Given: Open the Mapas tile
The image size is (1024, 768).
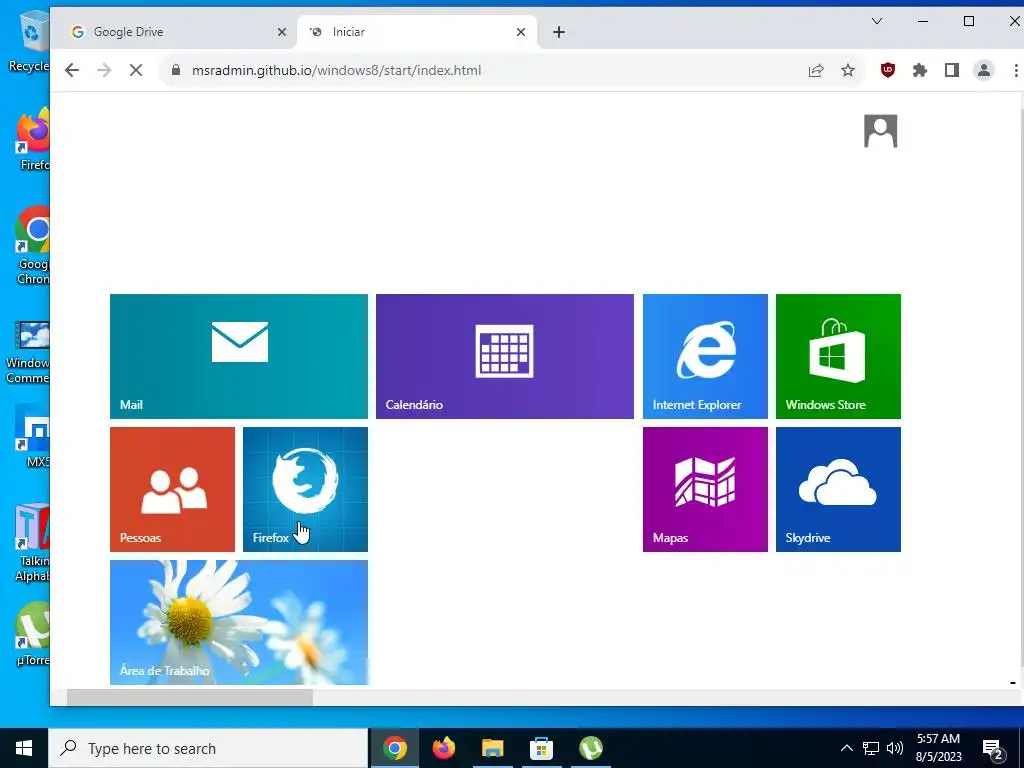Looking at the screenshot, I should [x=705, y=489].
